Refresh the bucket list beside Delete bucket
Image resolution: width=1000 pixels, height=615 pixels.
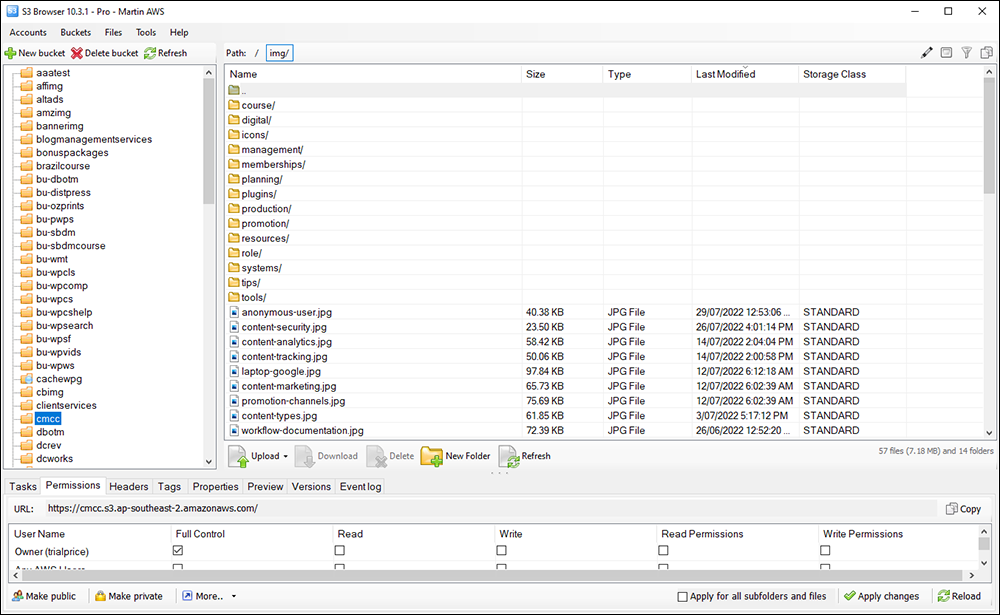point(165,53)
